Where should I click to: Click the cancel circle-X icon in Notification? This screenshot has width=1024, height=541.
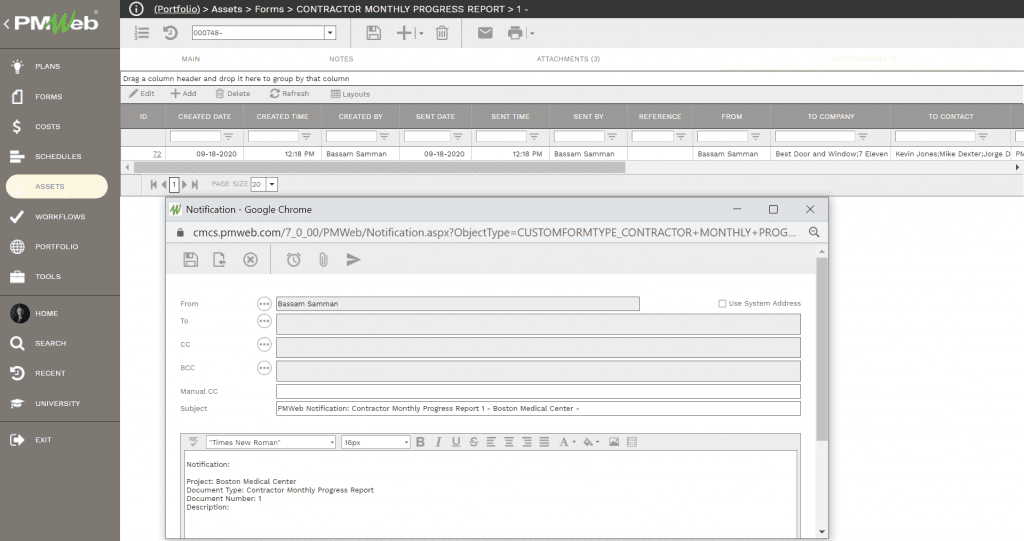coord(250,259)
